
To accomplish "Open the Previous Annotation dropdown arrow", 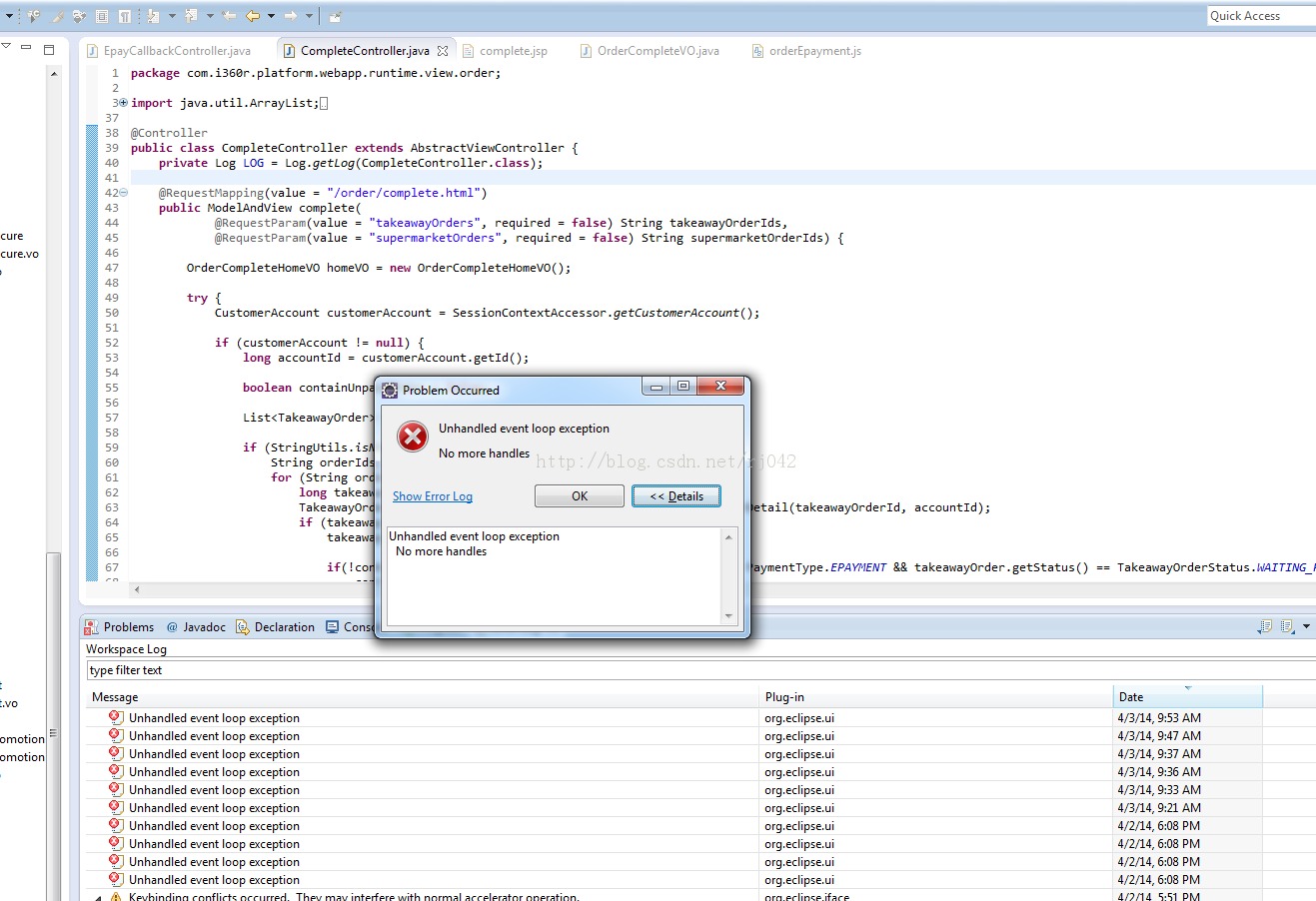I will pos(210,16).
